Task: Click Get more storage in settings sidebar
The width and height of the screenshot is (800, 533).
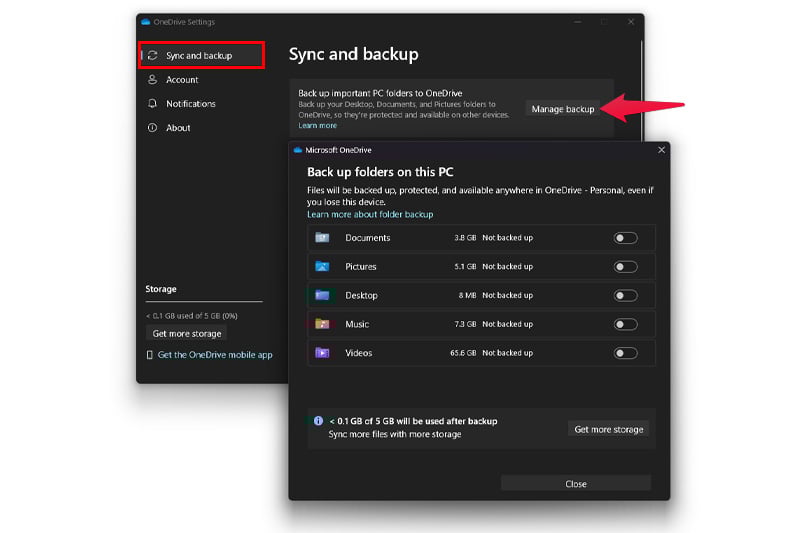Action: pos(187,334)
